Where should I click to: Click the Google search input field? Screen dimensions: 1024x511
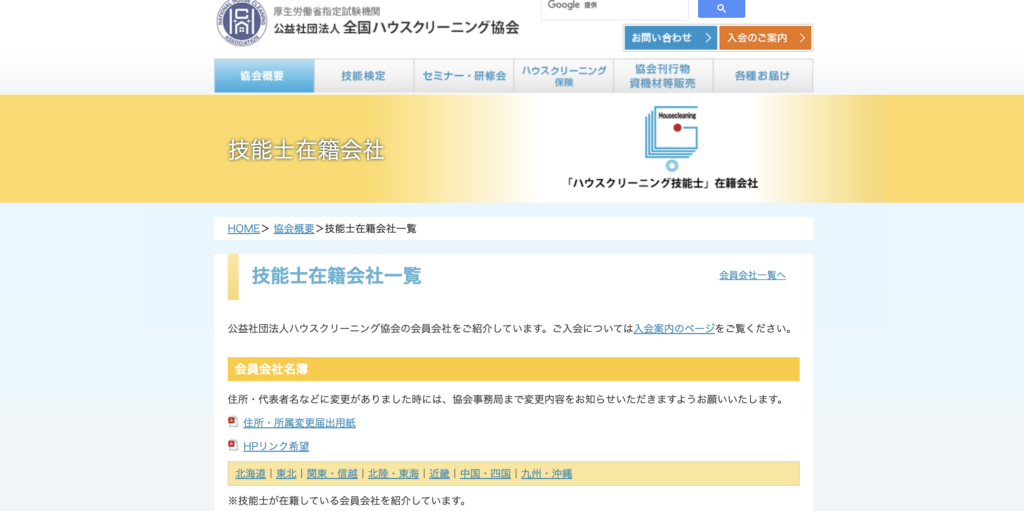(615, 8)
